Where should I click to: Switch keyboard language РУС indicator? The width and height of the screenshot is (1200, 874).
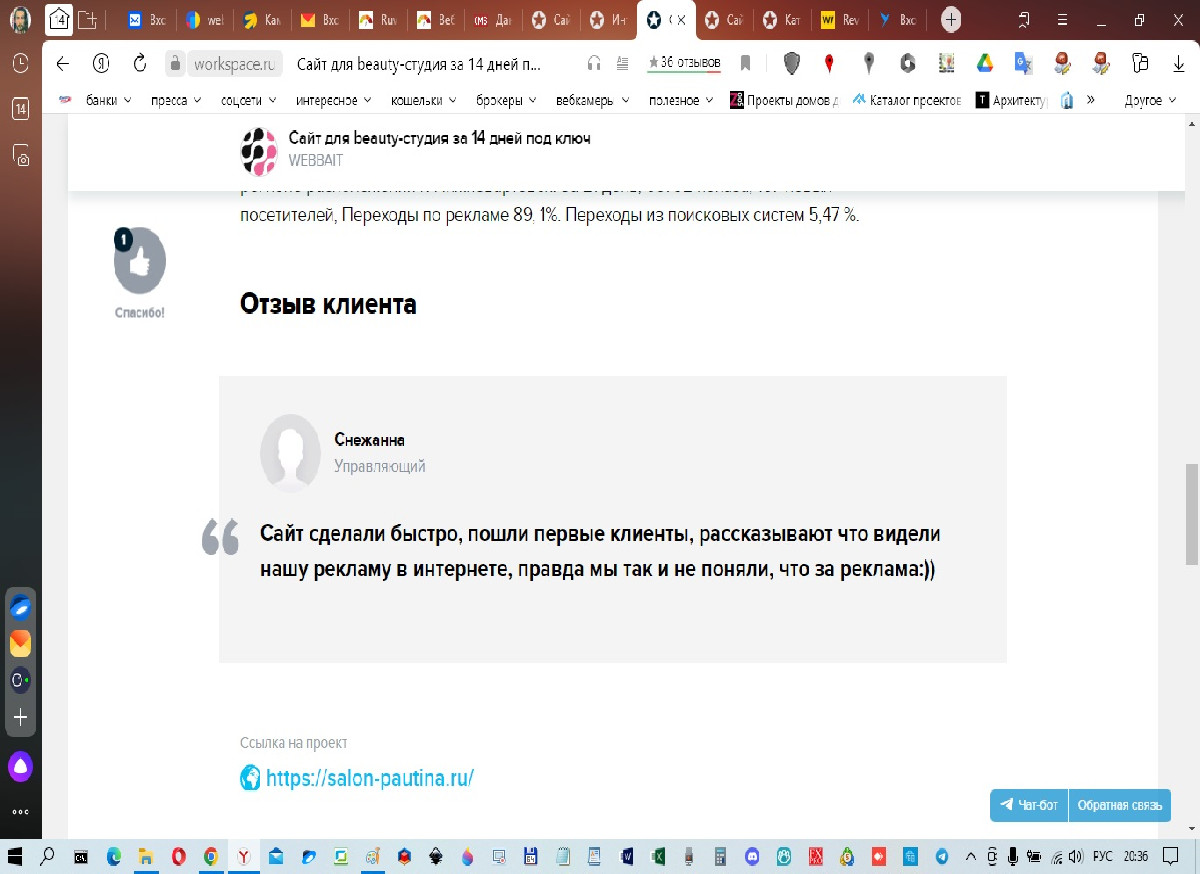pyautogui.click(x=1102, y=857)
